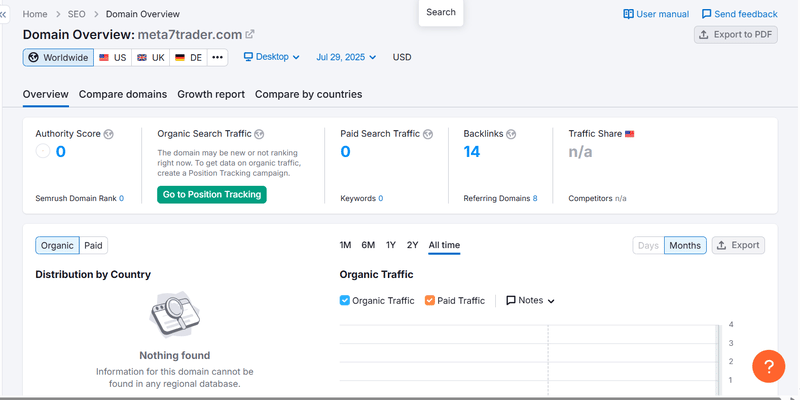800x400 pixels.
Task: Select the 6M time range
Action: 368,245
